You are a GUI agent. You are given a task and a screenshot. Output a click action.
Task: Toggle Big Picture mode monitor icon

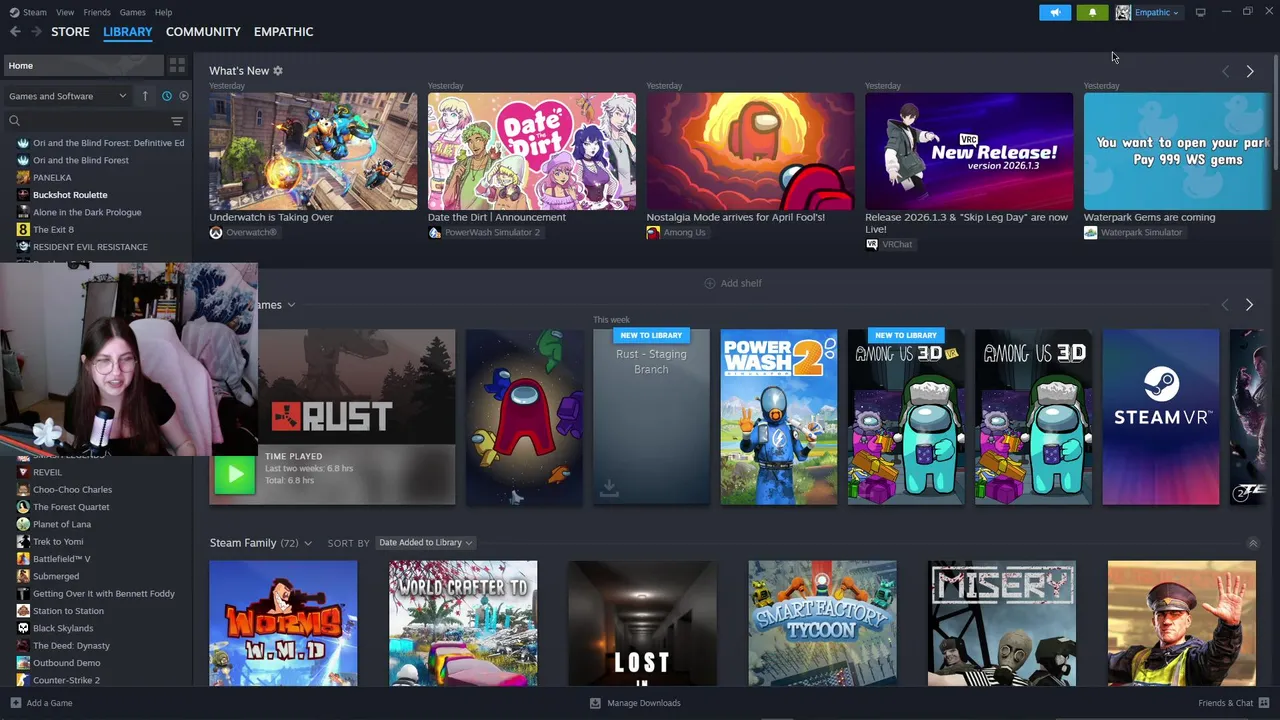click(1200, 12)
